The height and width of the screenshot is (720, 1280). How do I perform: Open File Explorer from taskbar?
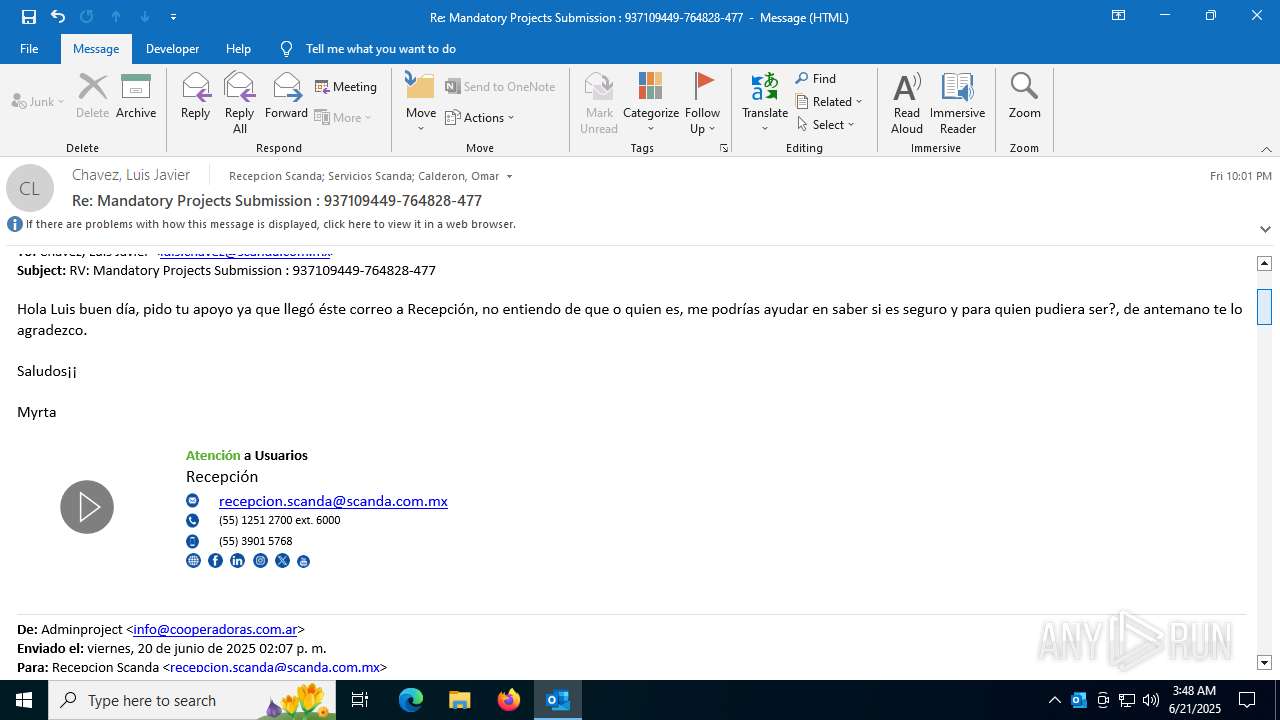(460, 700)
